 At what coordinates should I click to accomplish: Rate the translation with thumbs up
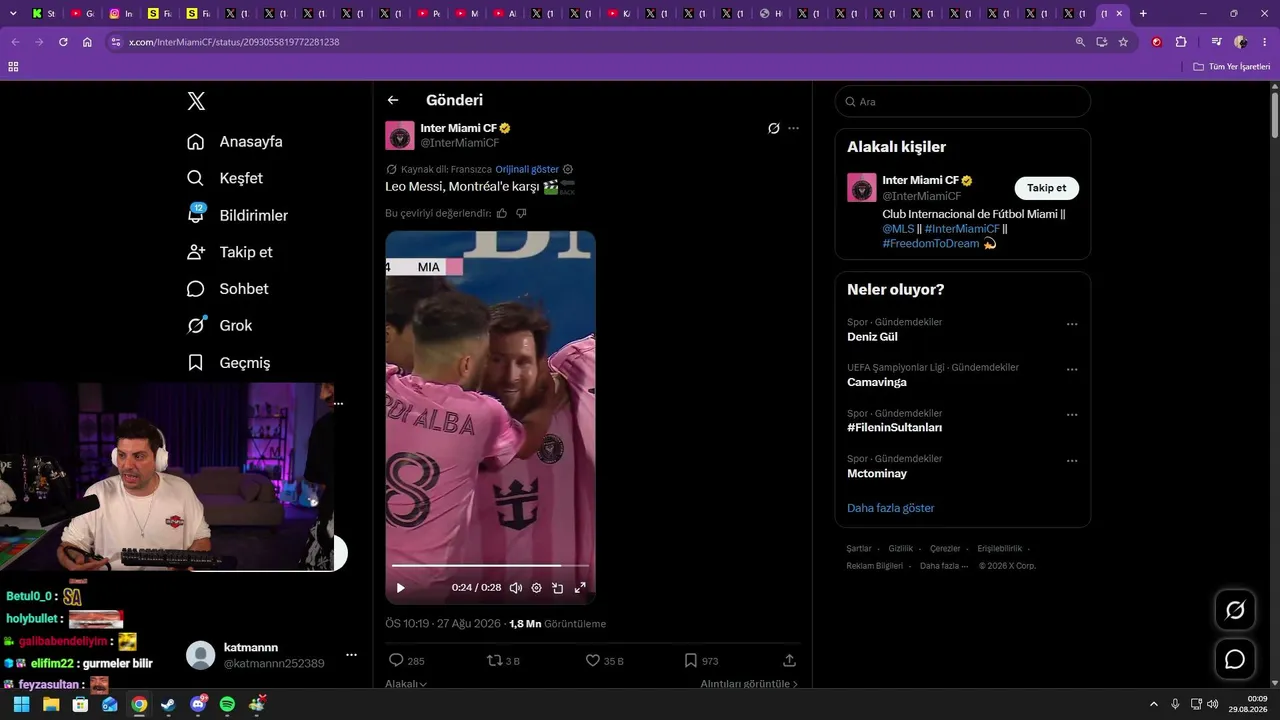click(502, 213)
